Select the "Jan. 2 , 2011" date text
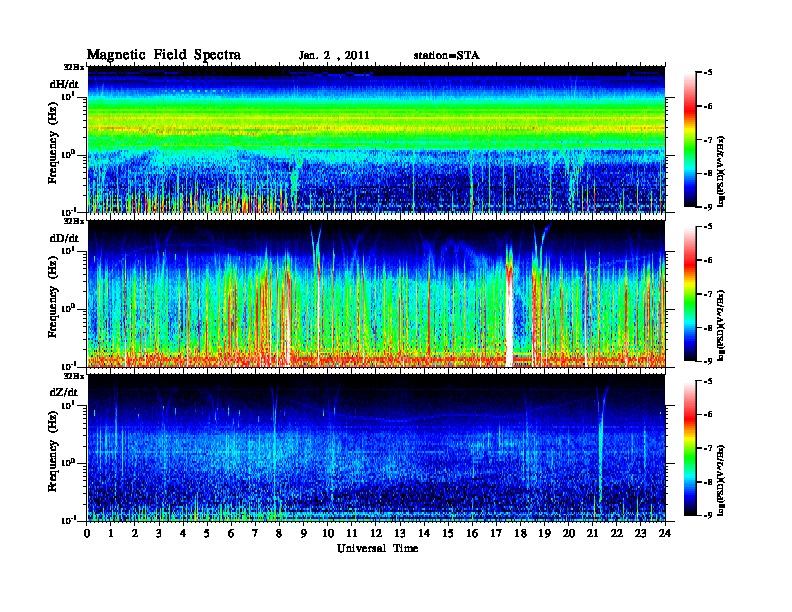This screenshot has width=792, height=612. click(334, 56)
